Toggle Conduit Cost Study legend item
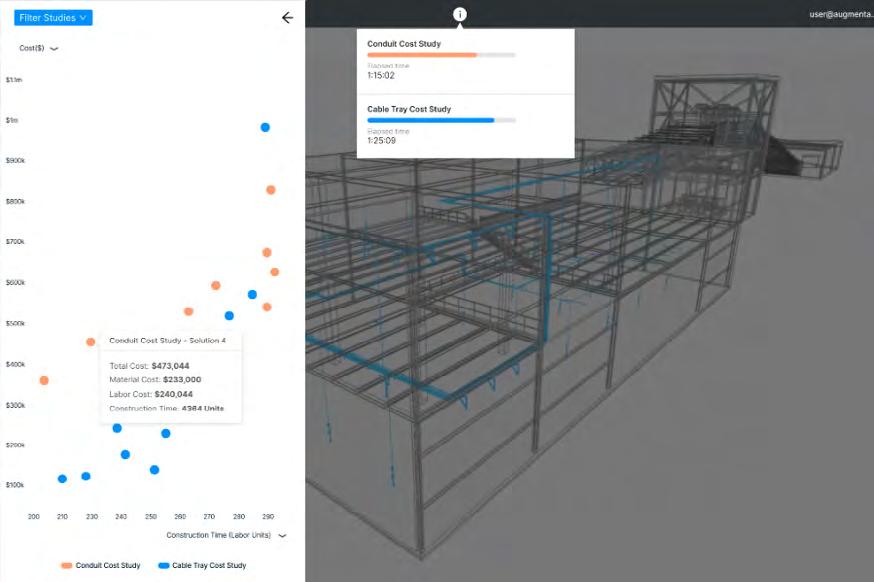This screenshot has height=582, width=874. (100, 566)
